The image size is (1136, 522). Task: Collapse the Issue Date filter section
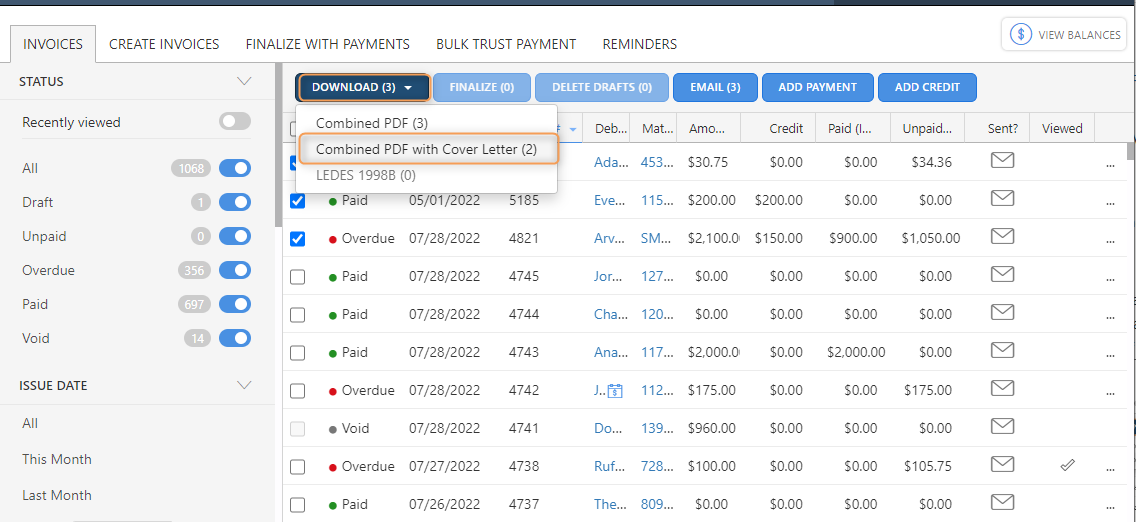point(244,385)
